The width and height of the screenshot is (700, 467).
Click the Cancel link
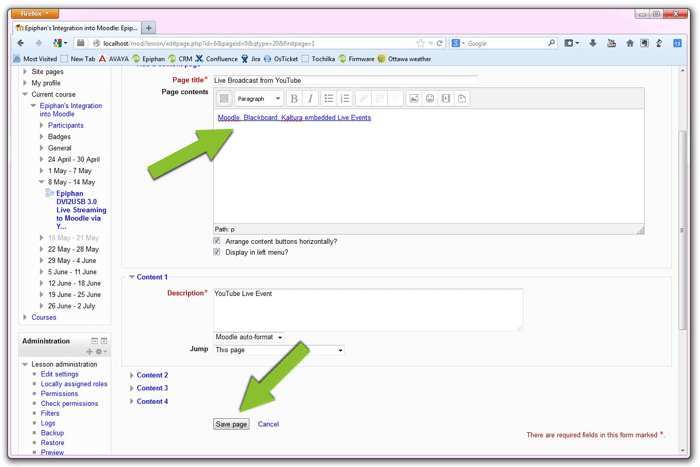(x=268, y=424)
